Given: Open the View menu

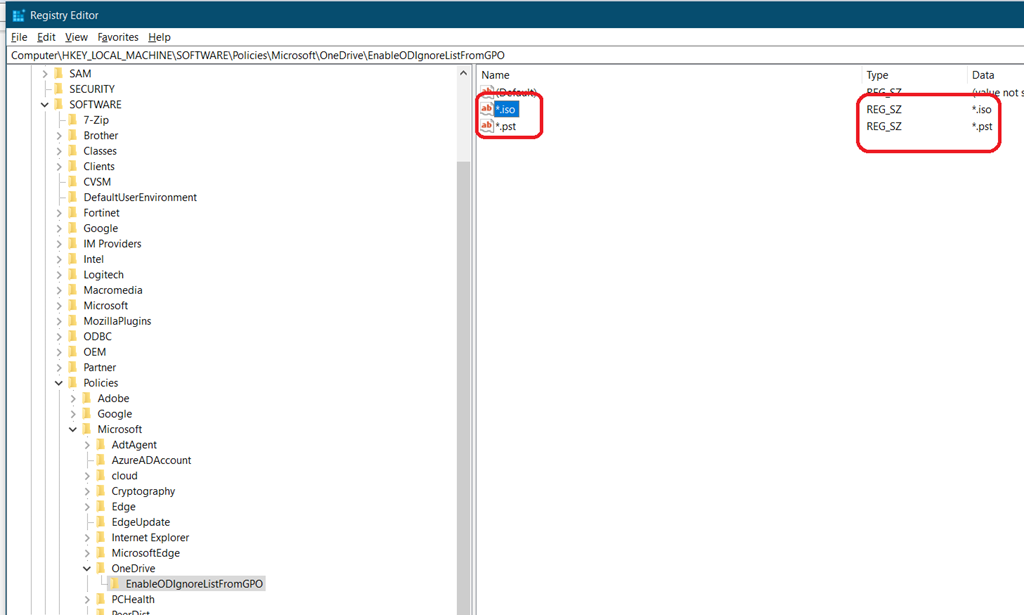Looking at the screenshot, I should [76, 37].
